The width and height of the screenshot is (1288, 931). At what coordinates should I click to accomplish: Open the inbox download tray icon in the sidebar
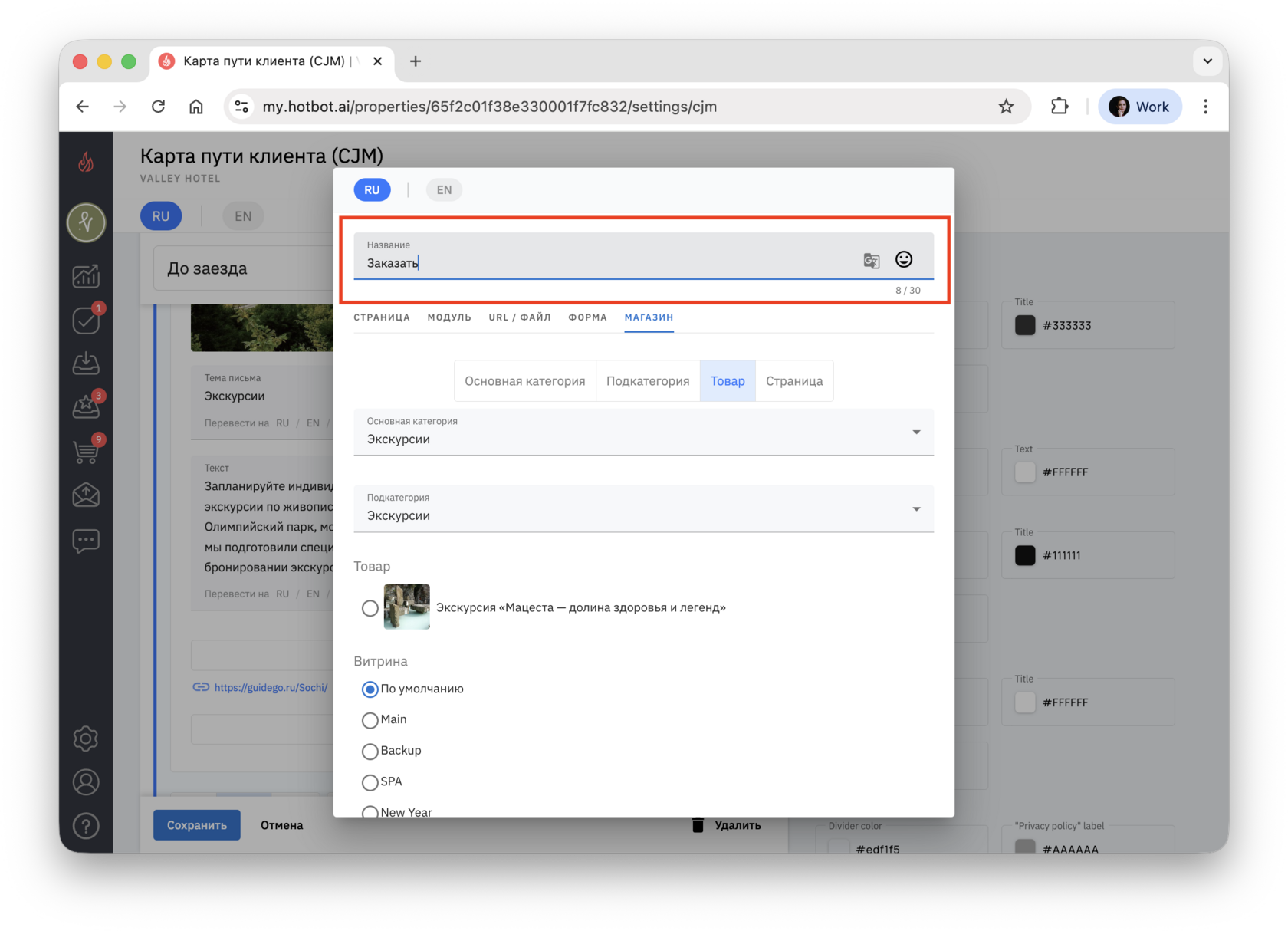coord(86,363)
